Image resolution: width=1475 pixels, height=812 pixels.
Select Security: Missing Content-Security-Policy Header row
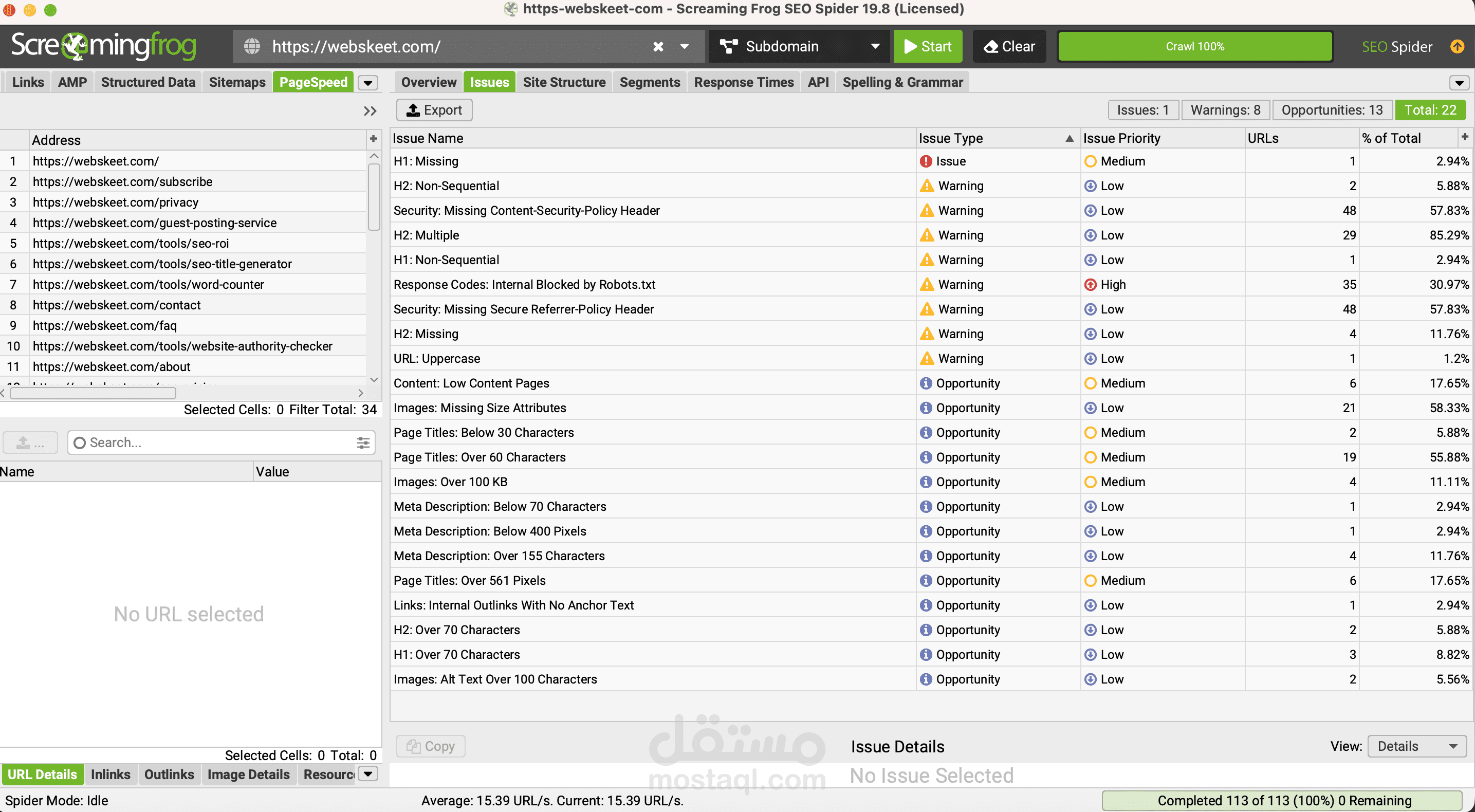point(931,211)
